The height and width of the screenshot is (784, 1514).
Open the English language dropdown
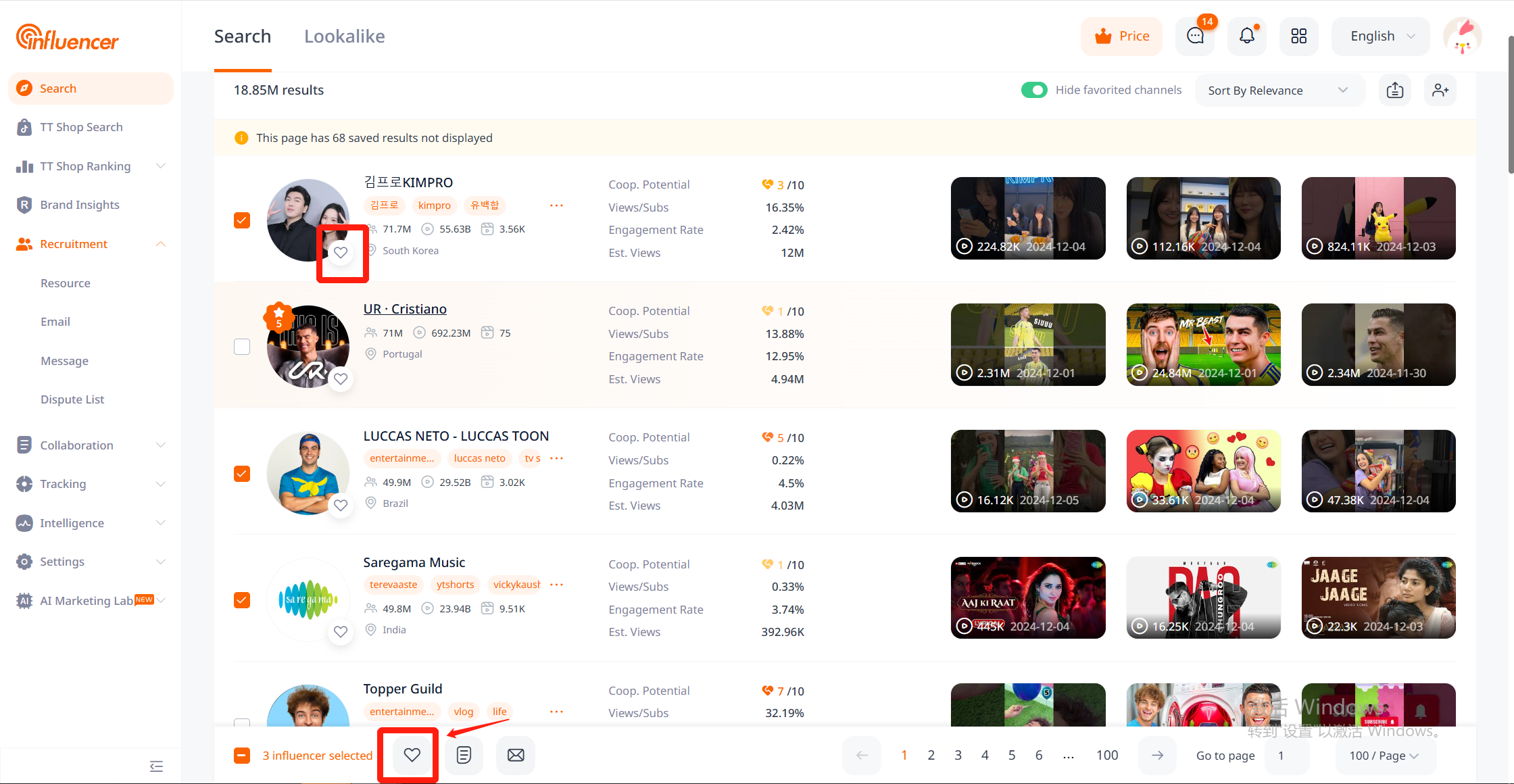[x=1381, y=36]
